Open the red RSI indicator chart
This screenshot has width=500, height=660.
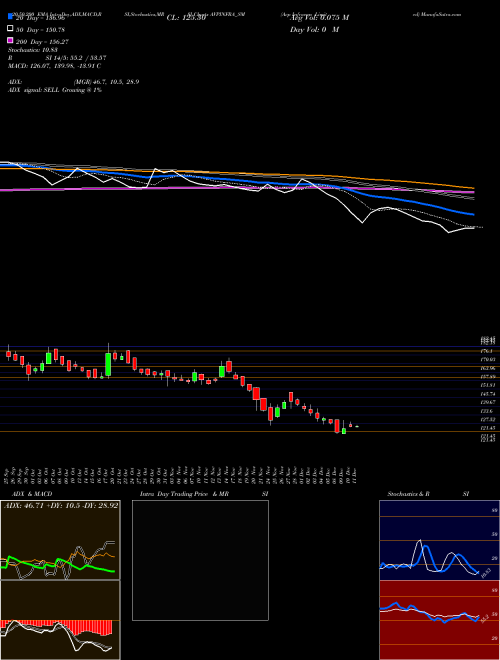click(x=439, y=620)
